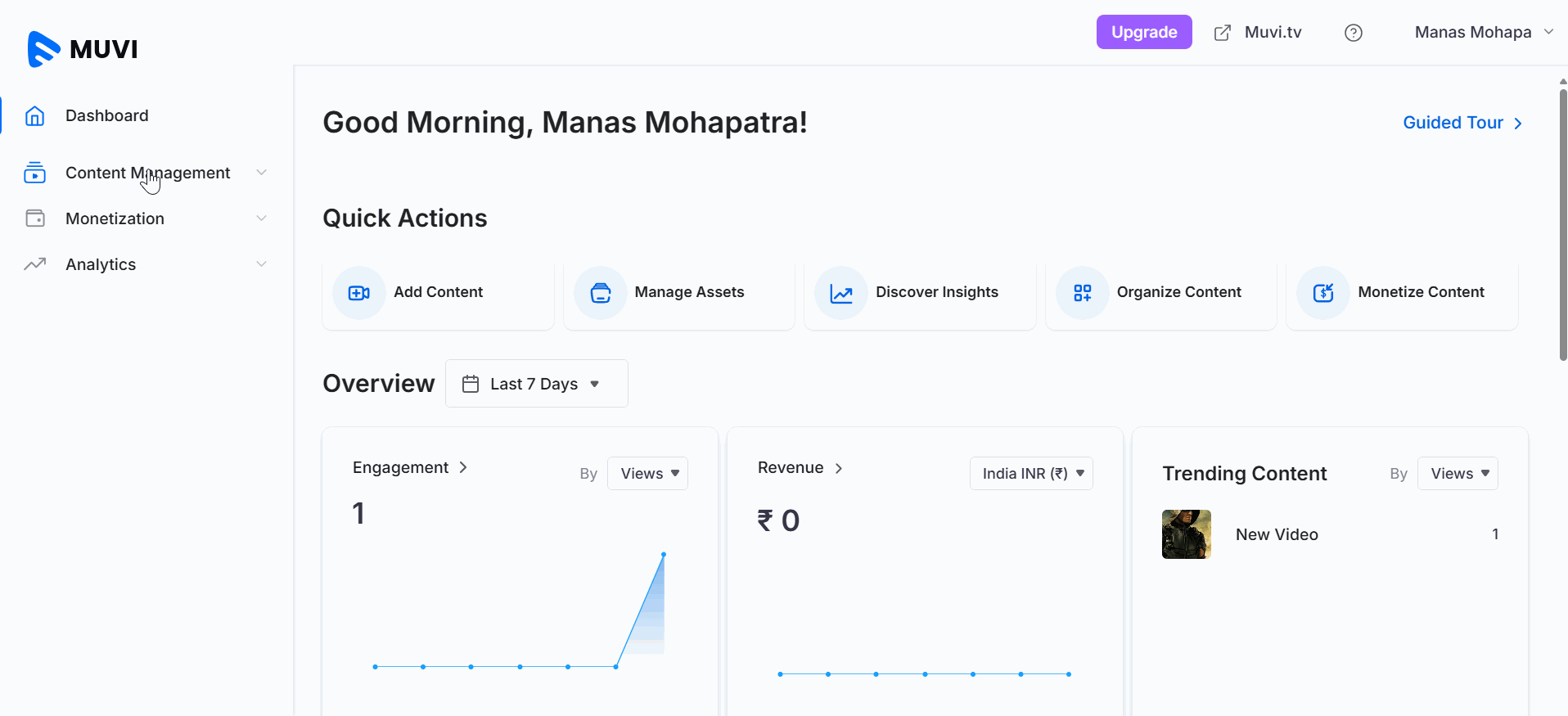
Task: Open the Engagement Views dropdown
Action: [x=647, y=474]
